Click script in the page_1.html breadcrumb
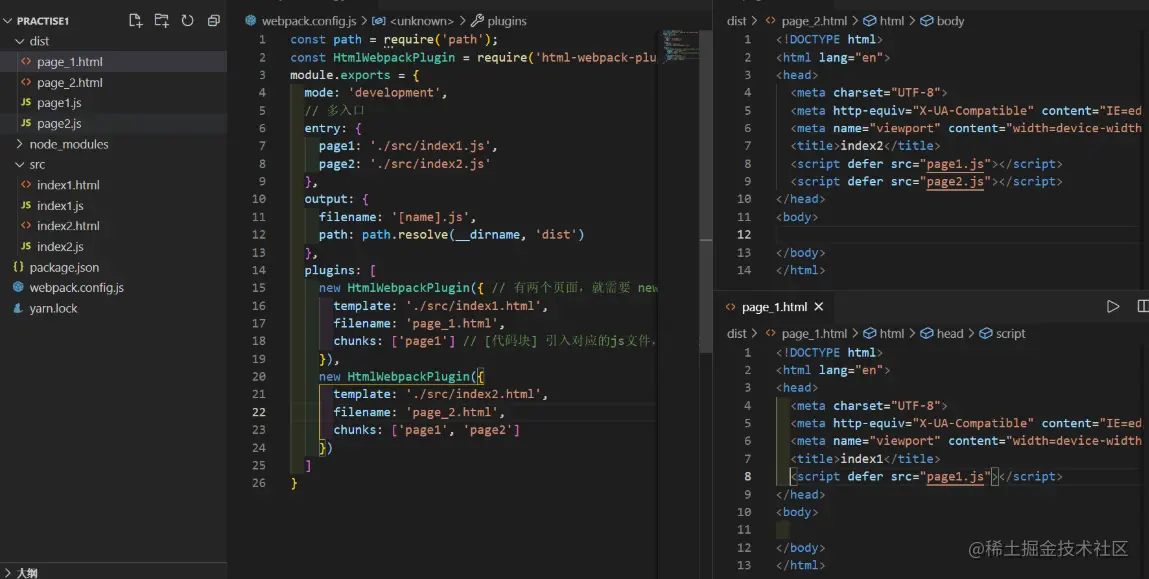Viewport: 1149px width, 579px height. (x=1010, y=333)
